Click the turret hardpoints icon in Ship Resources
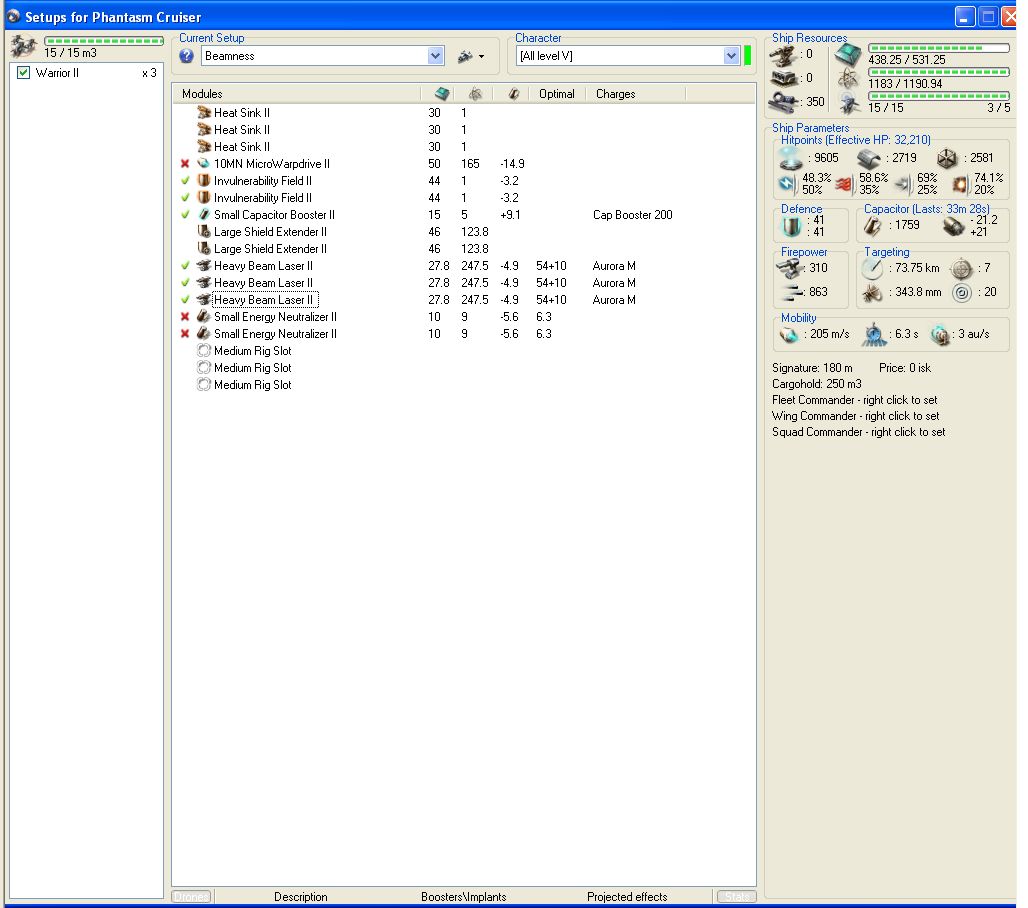Screen dimensions: 1028x908 783,56
